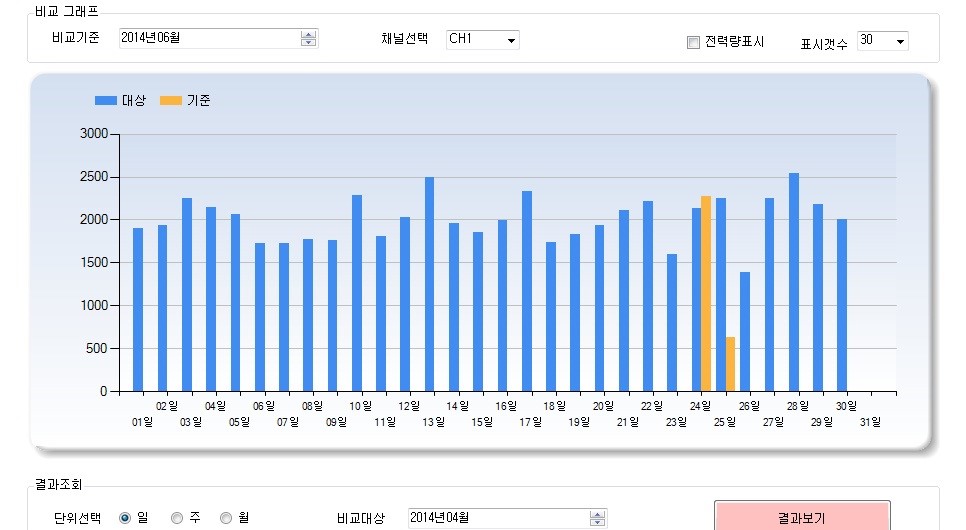Click the 2014년04월 field's spinner arrows

(597, 518)
